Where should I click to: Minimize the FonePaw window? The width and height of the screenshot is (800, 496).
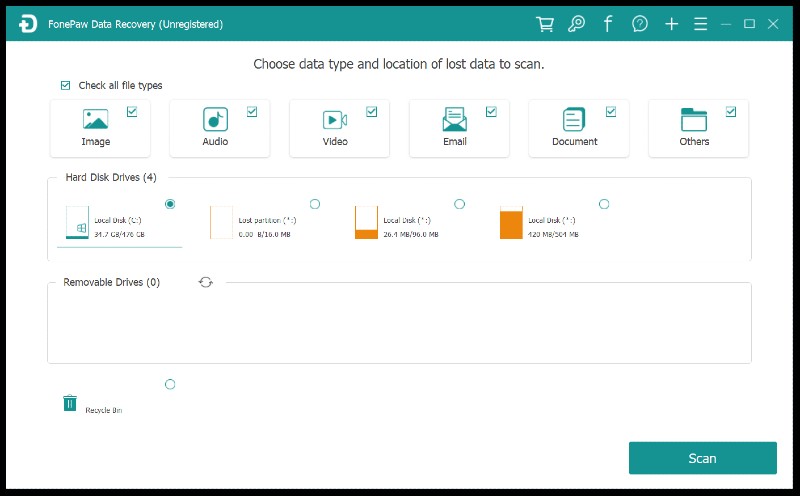726,24
